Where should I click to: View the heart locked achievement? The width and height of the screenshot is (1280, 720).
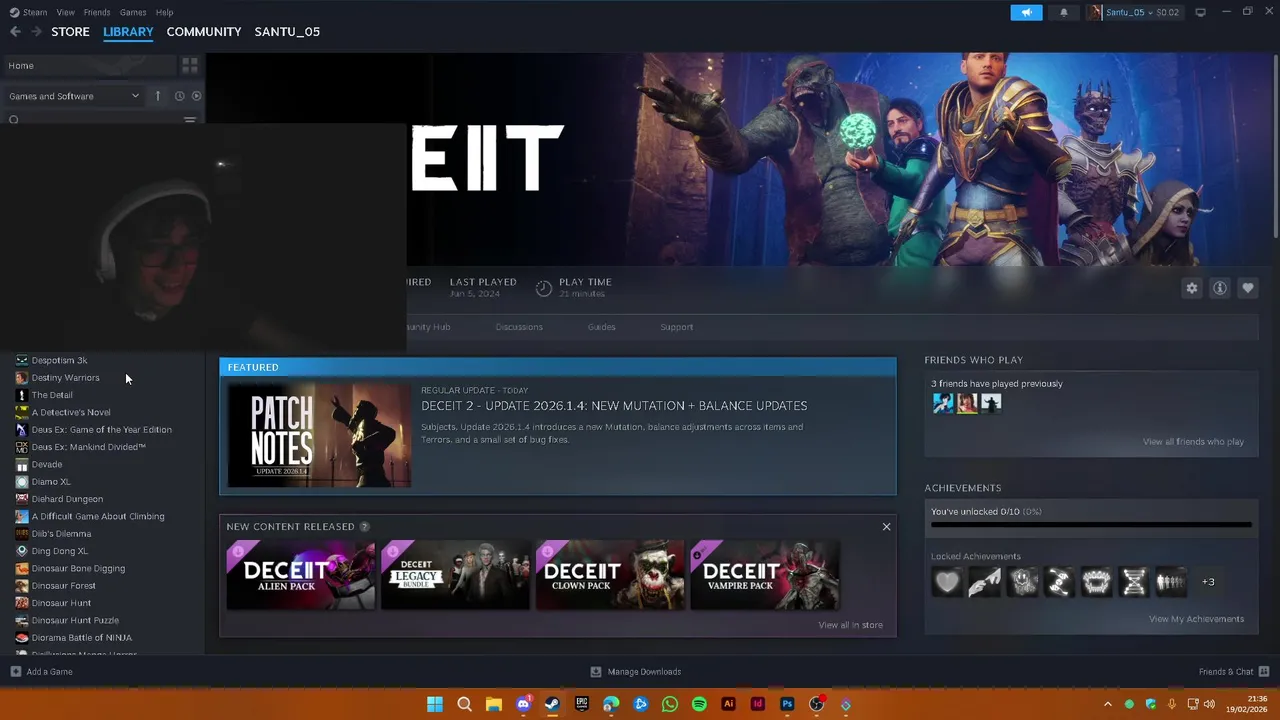pyautogui.click(x=947, y=581)
